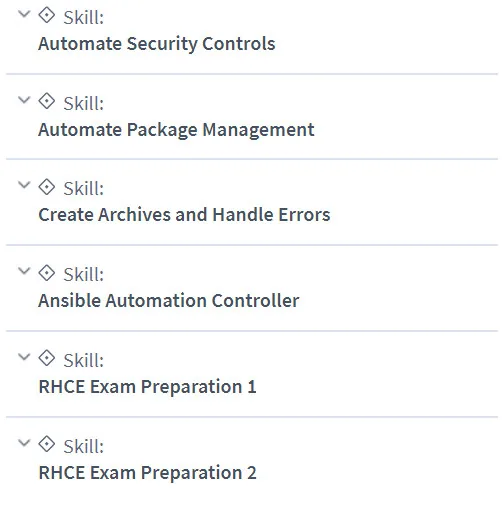502x505 pixels.
Task: Click the skill diamond icon for Ansible Automation Controller
Action: [46, 273]
